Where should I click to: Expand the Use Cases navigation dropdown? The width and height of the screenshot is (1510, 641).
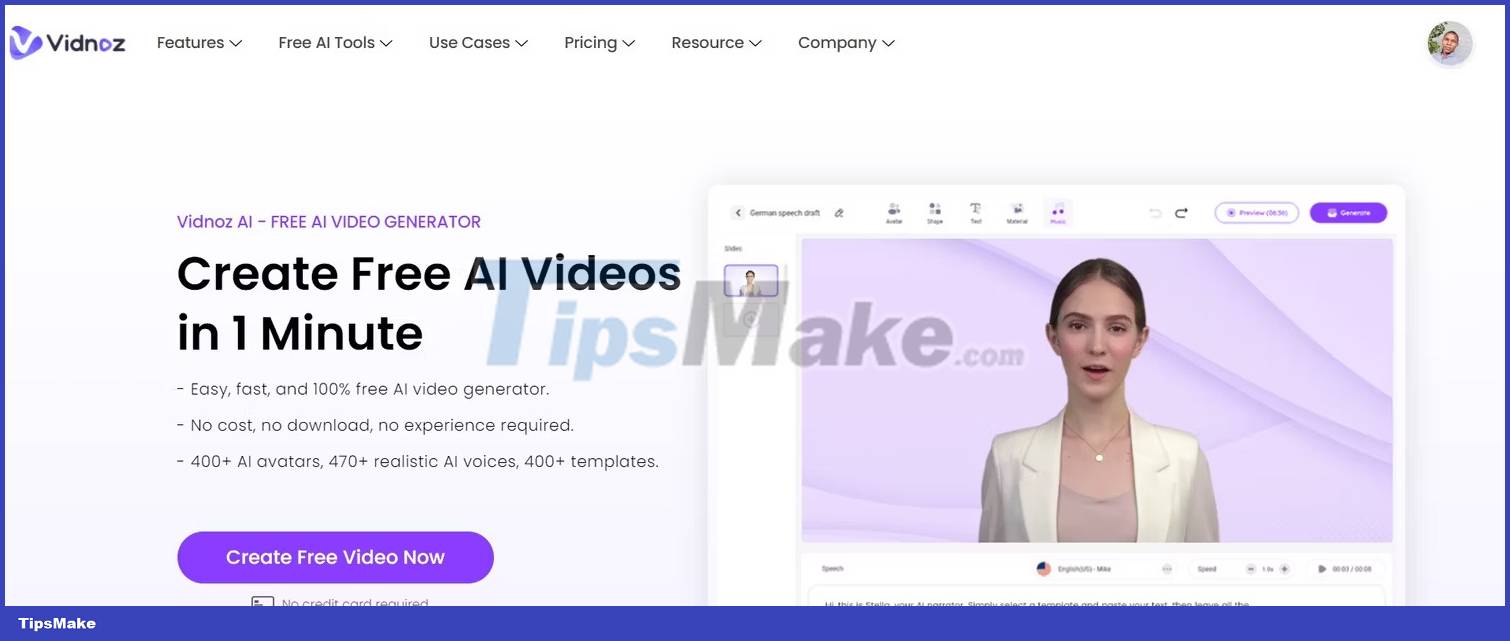[477, 42]
